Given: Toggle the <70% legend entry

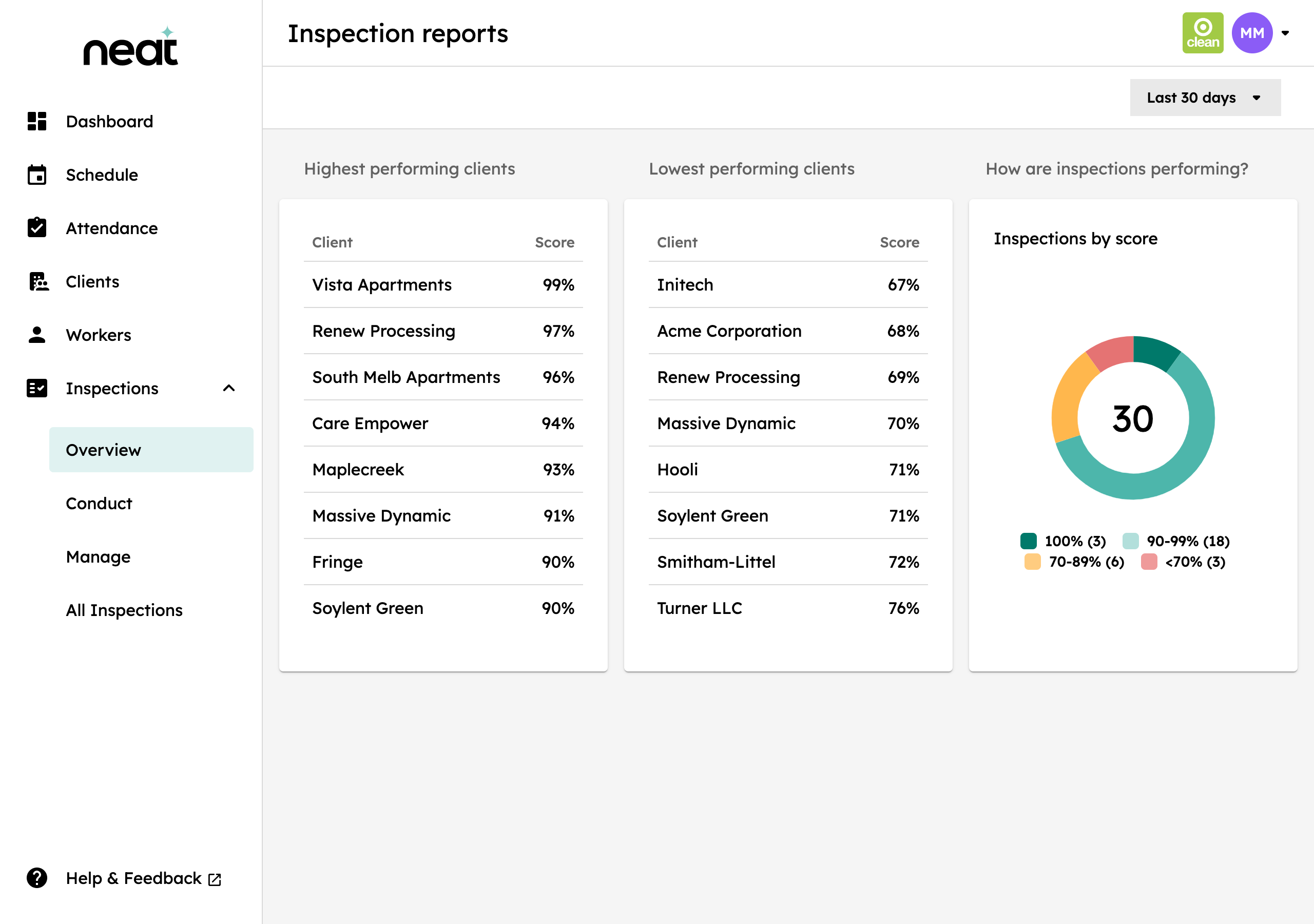Looking at the screenshot, I should click(1183, 562).
